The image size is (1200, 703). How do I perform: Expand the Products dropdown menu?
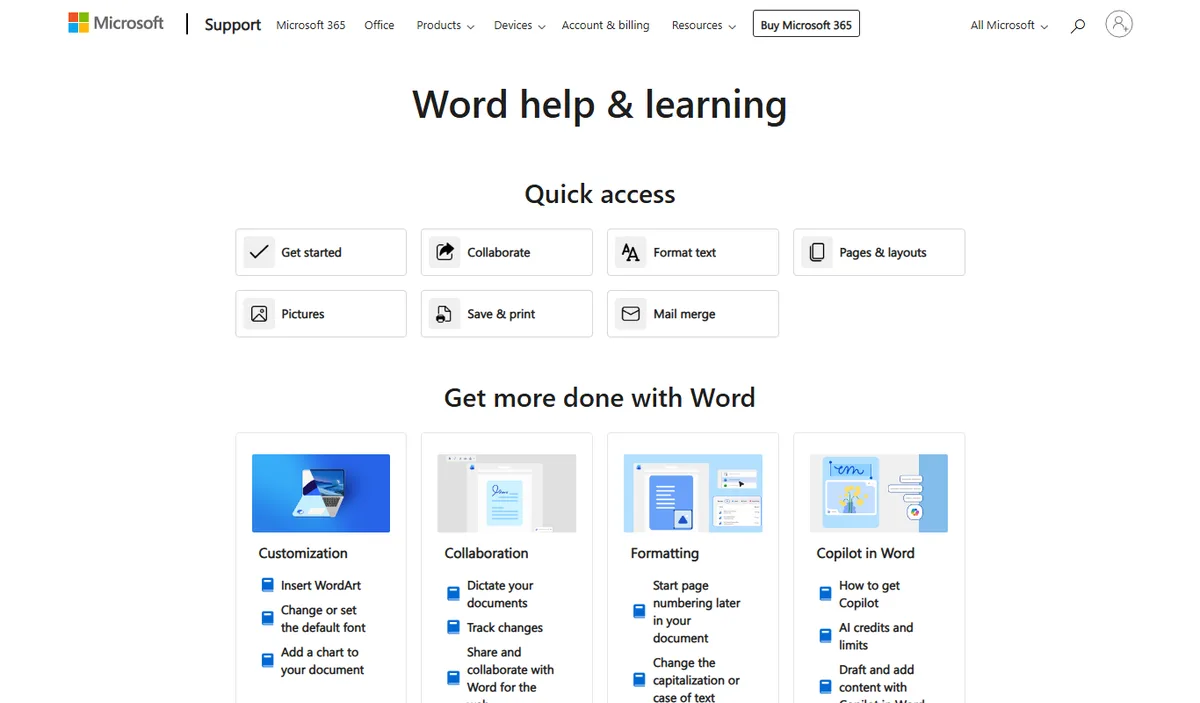(x=445, y=25)
